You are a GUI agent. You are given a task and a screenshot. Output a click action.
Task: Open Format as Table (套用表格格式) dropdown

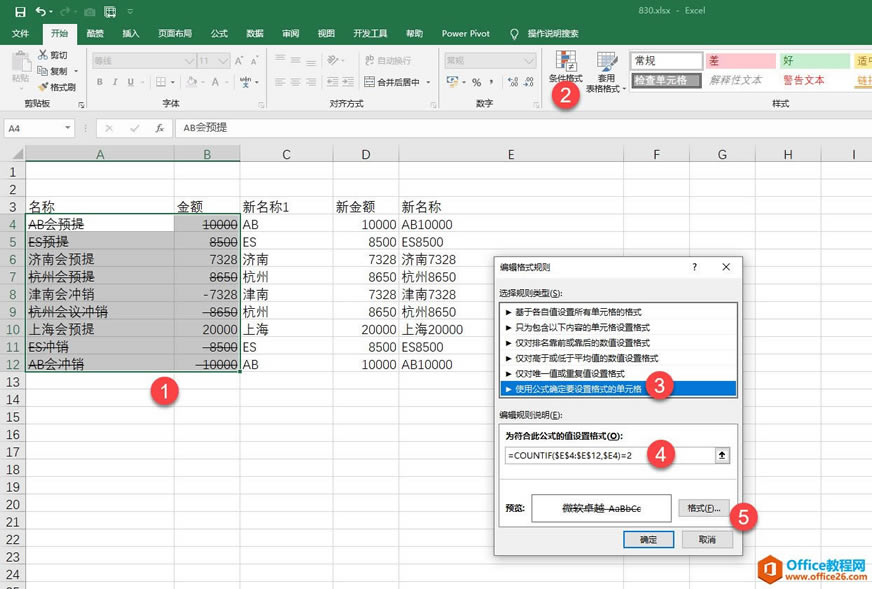pos(606,71)
